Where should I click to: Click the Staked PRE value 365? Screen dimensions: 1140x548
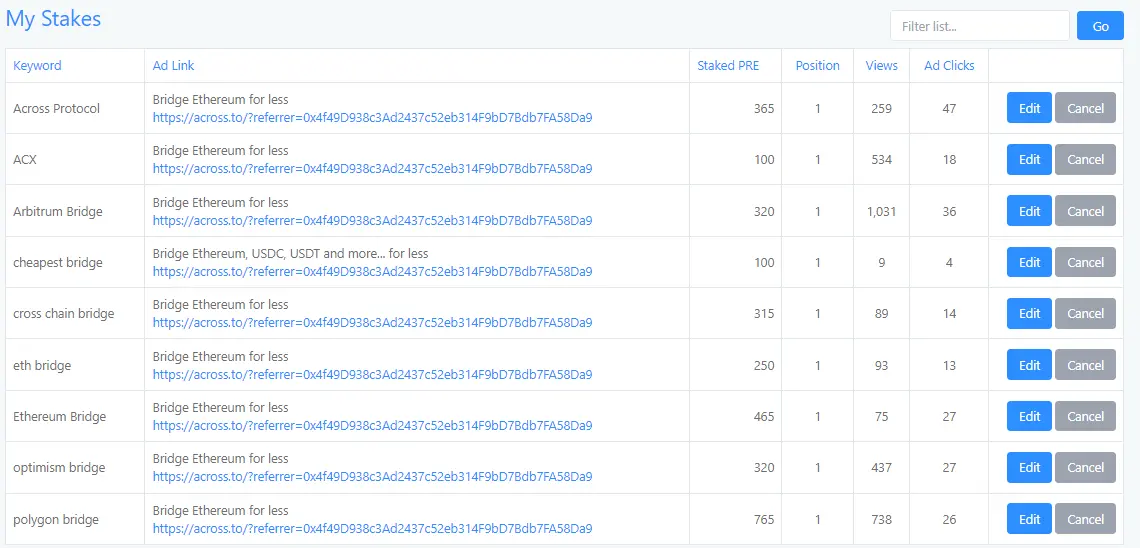tap(764, 108)
